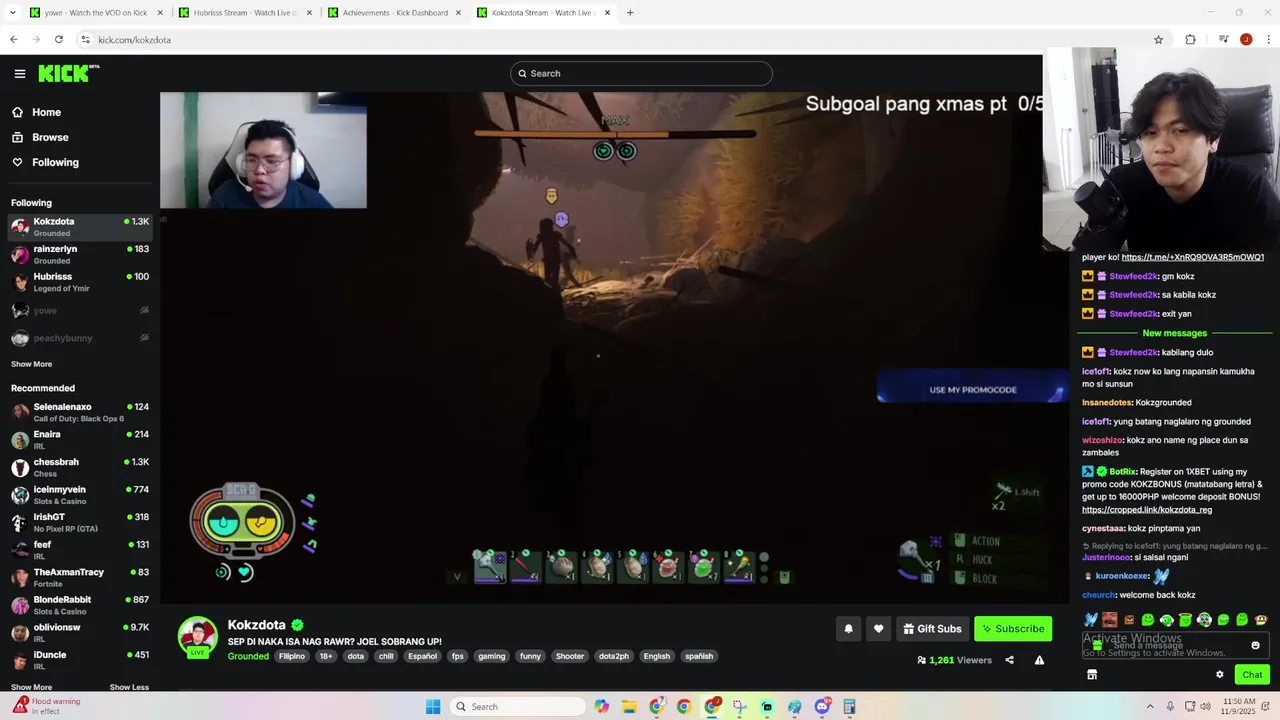
Task: Expand recommended list with Show More
Action: click(x=31, y=687)
